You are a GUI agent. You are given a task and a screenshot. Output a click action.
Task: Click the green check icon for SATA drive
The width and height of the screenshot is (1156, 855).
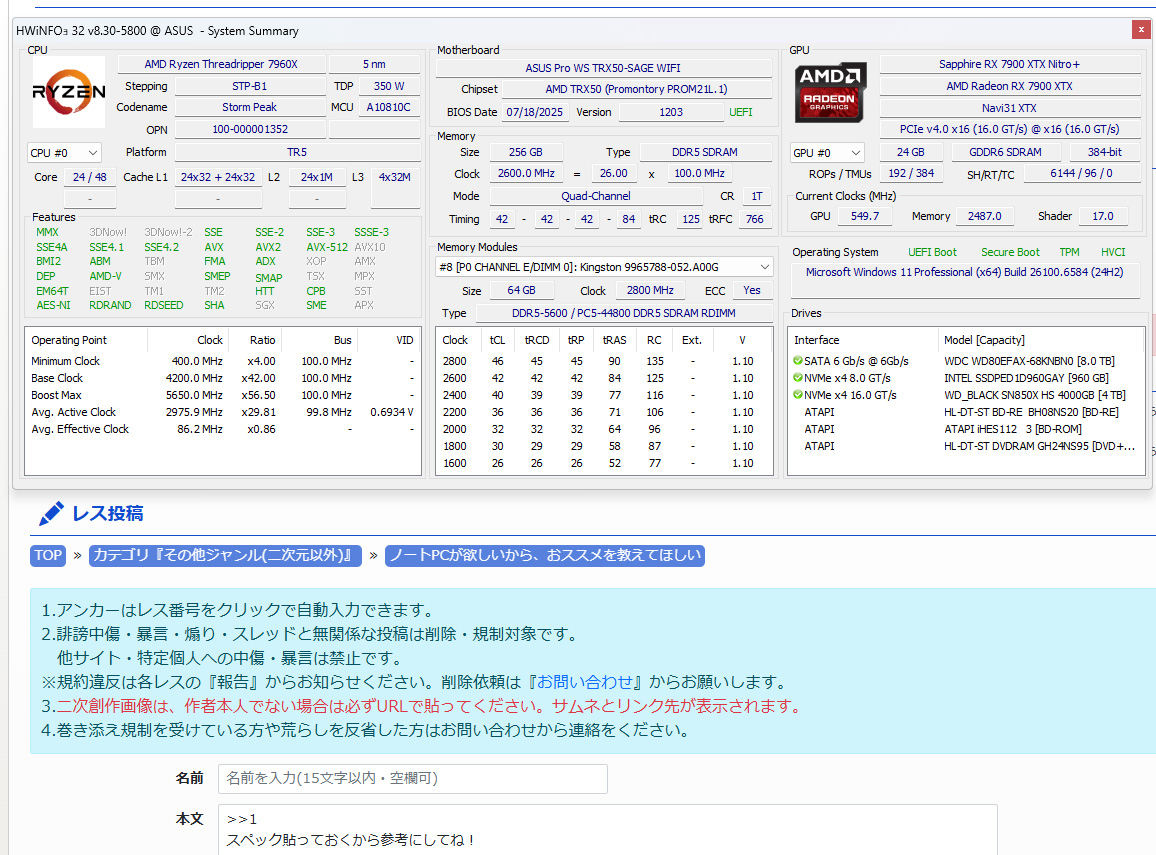pyautogui.click(x=798, y=361)
